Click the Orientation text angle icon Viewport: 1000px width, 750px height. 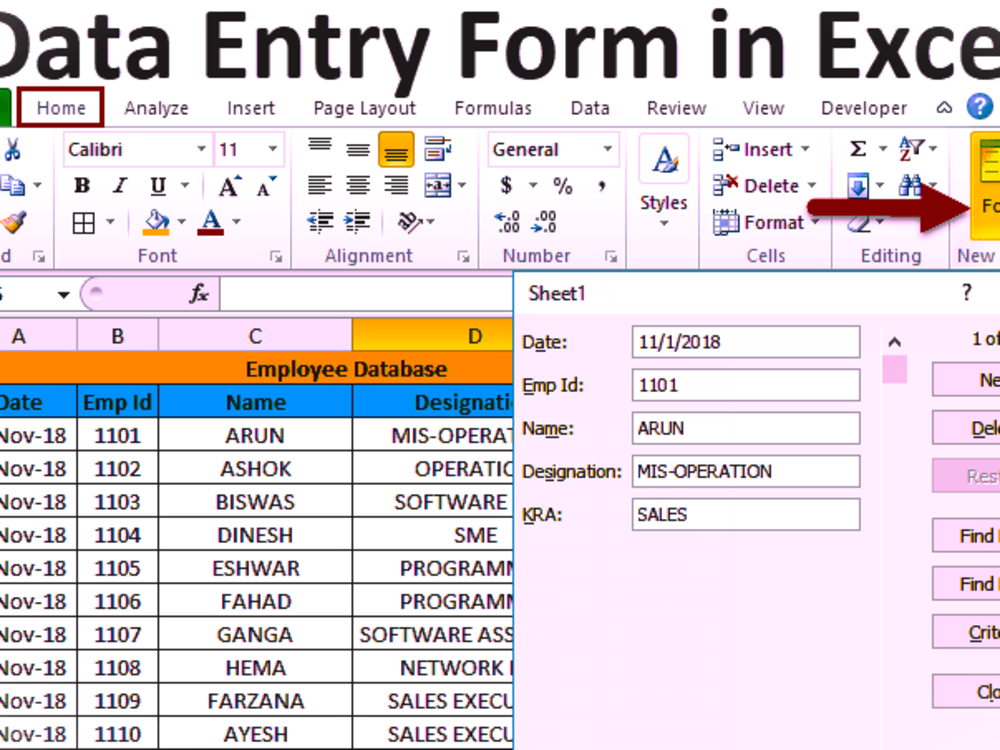click(x=410, y=222)
